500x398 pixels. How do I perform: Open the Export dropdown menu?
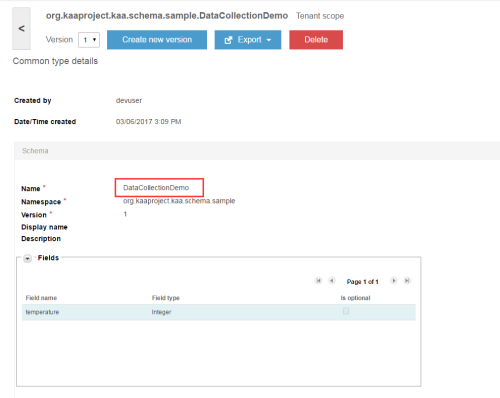tap(248, 40)
